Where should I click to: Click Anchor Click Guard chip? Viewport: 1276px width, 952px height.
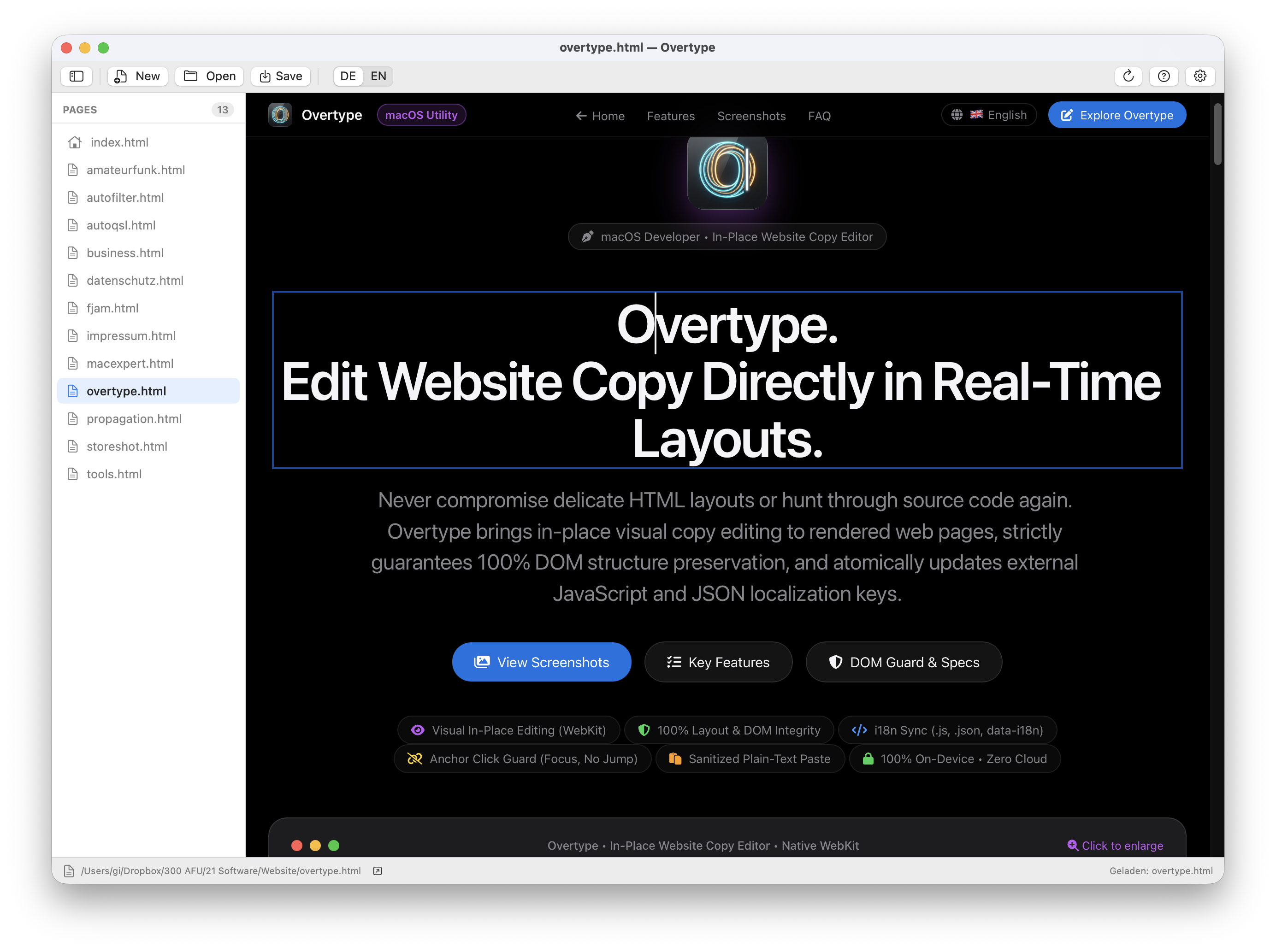pyautogui.click(x=522, y=759)
